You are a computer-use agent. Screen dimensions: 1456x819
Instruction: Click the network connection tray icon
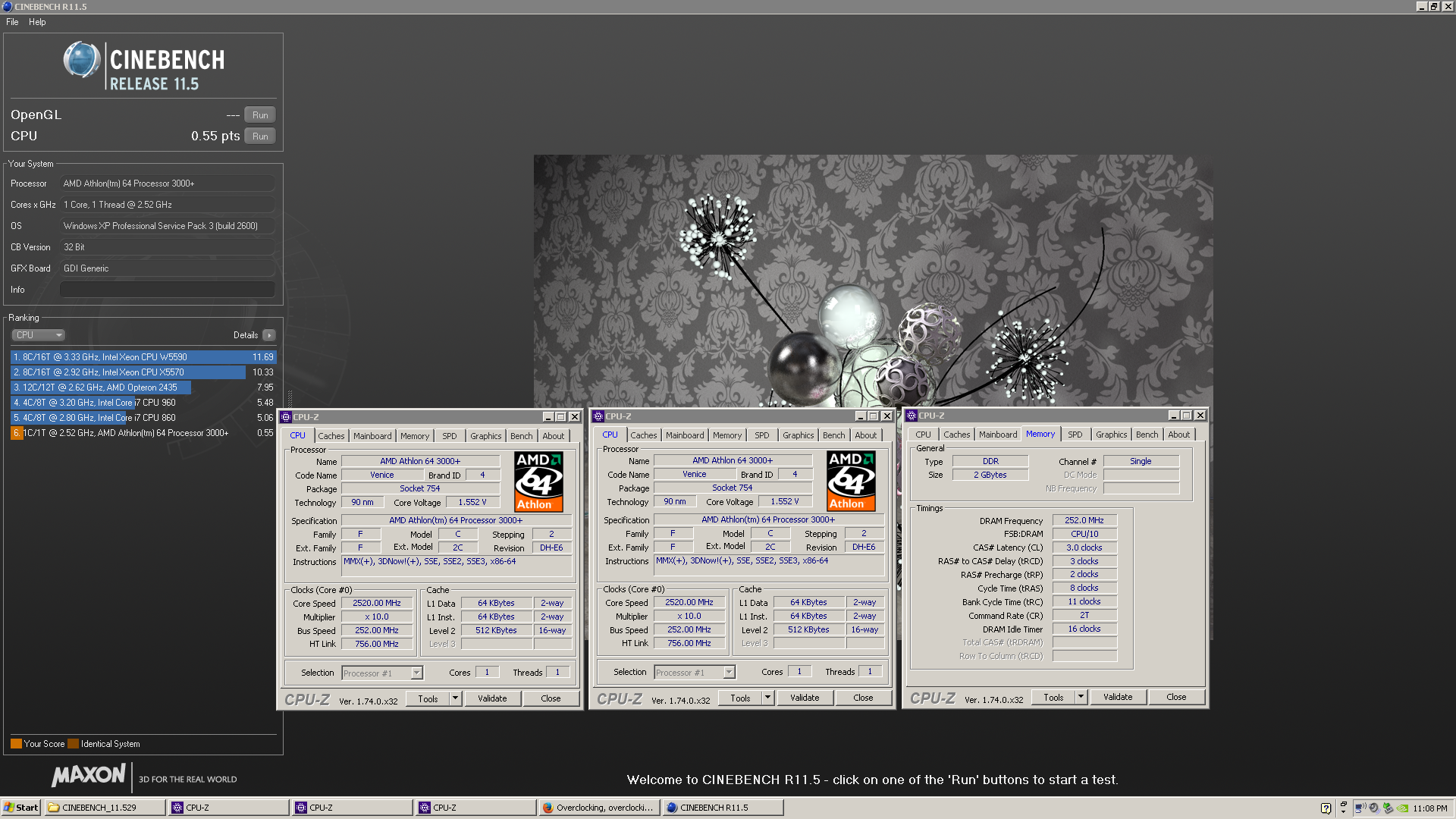pos(1360,808)
